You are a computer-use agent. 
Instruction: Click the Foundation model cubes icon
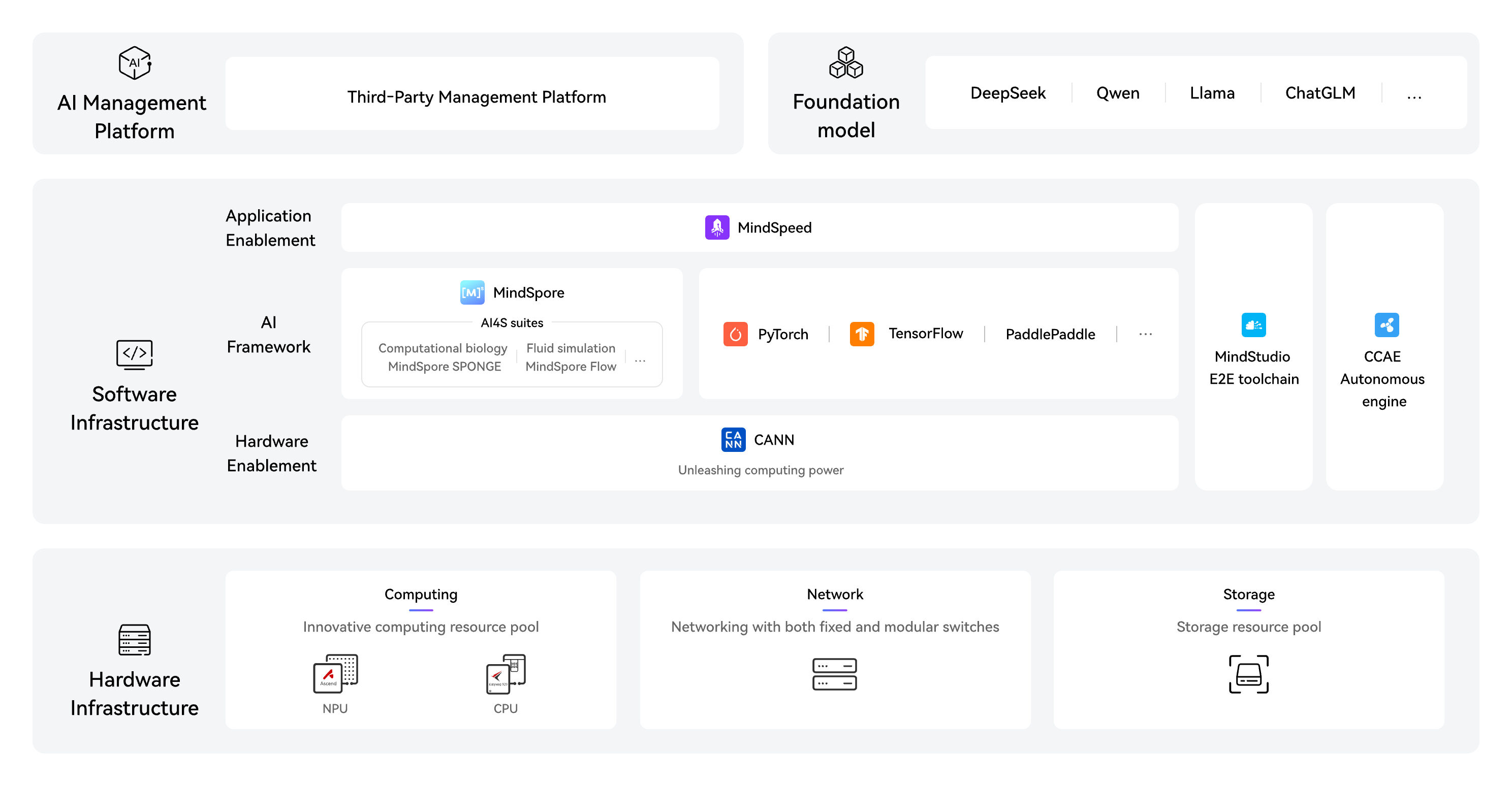(846, 63)
